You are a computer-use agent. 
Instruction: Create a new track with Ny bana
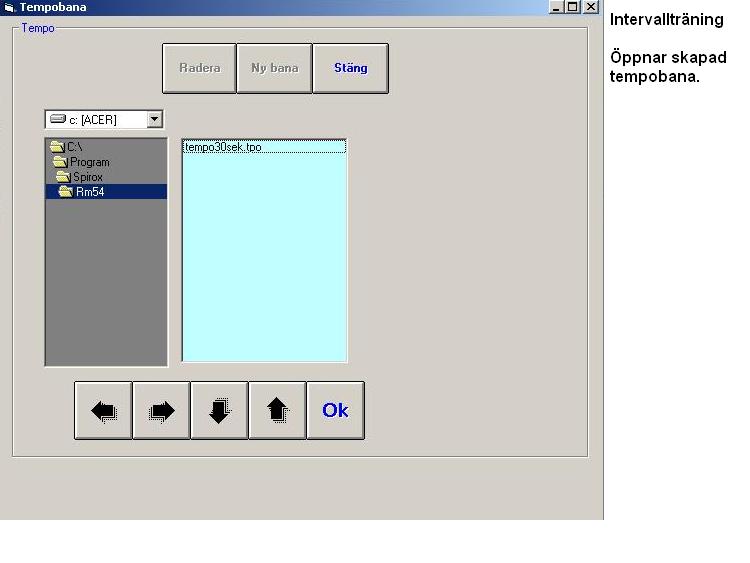(275, 68)
